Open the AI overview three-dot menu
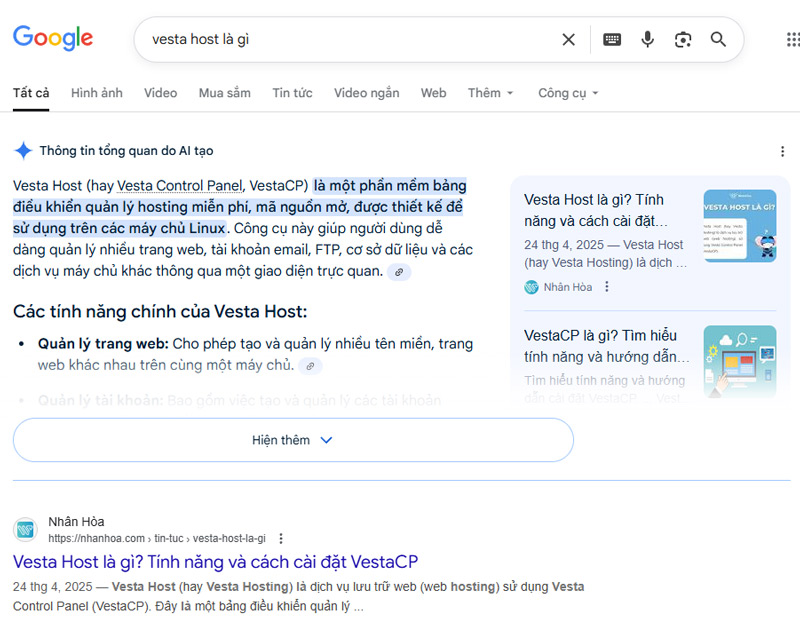Image resolution: width=800 pixels, height=618 pixels. [x=783, y=150]
